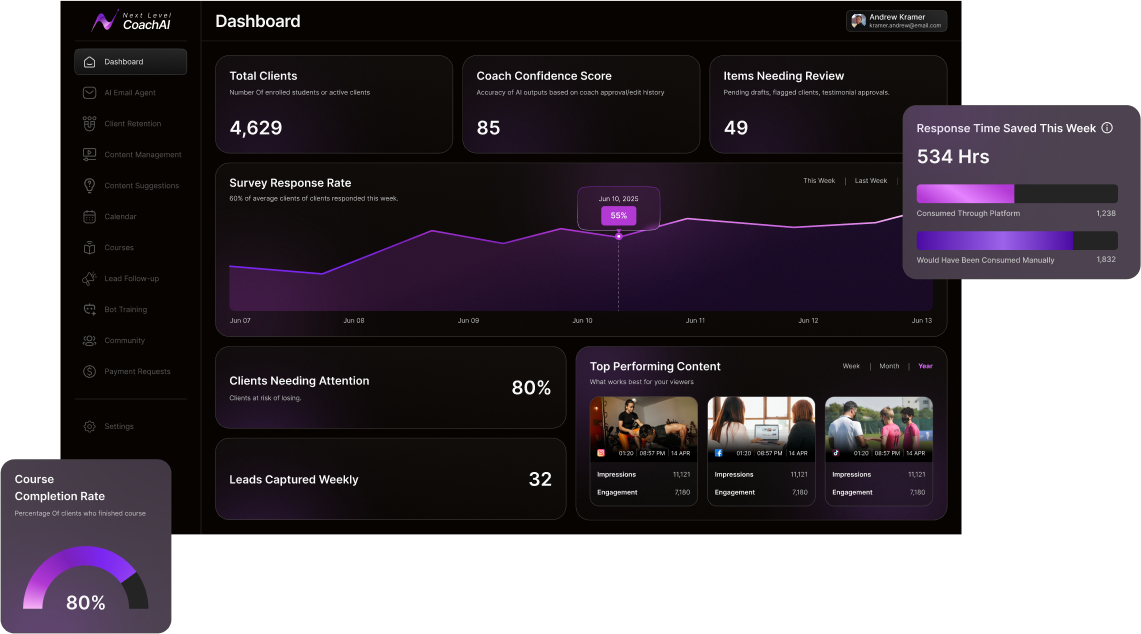Open the Settings gear in the sidebar
1141x634 pixels.
point(89,426)
